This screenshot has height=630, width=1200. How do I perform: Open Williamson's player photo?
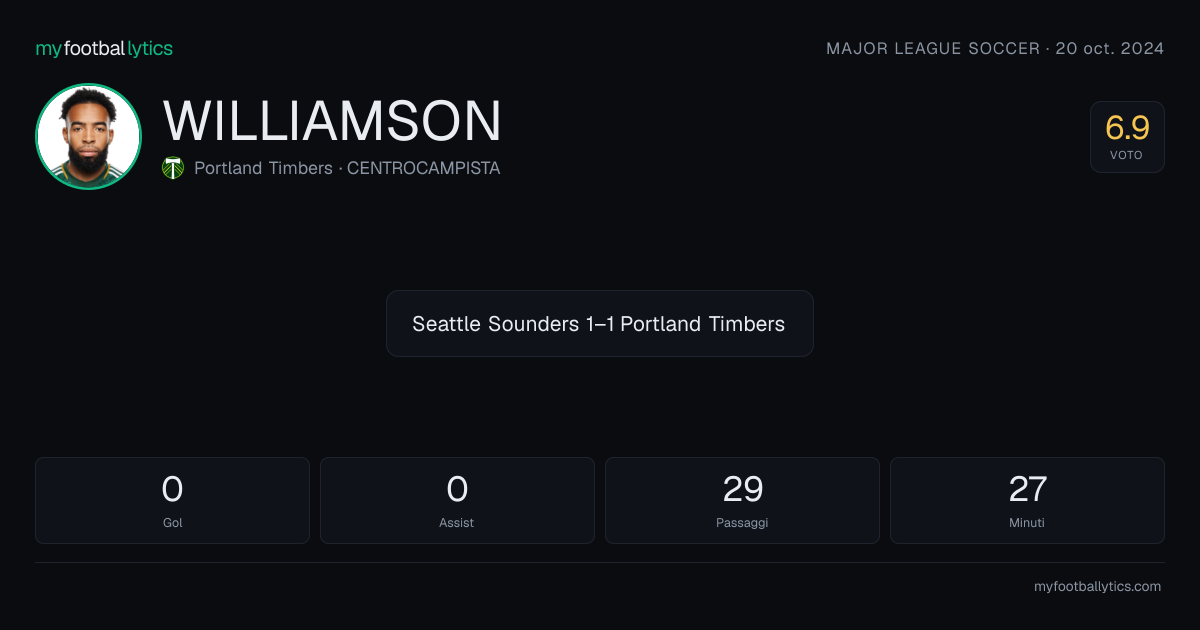click(88, 136)
